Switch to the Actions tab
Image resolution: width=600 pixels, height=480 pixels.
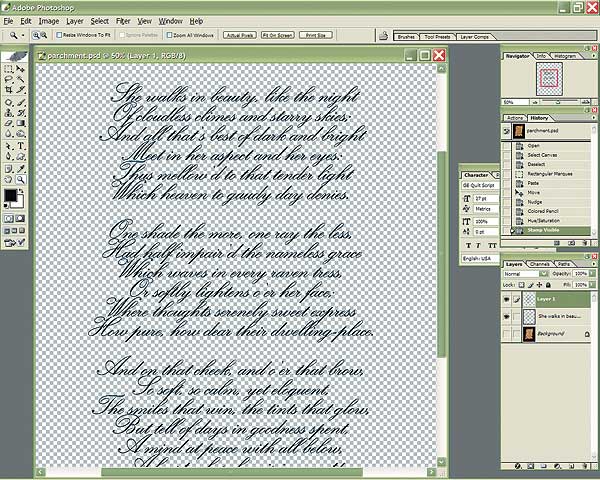(515, 118)
